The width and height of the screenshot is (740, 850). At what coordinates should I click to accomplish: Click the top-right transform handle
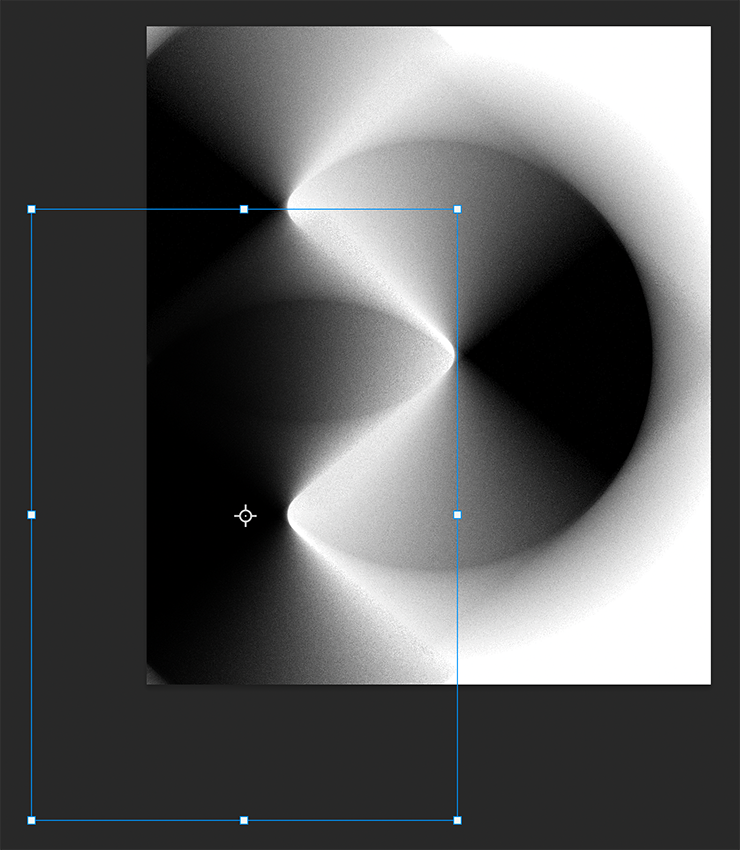[457, 209]
